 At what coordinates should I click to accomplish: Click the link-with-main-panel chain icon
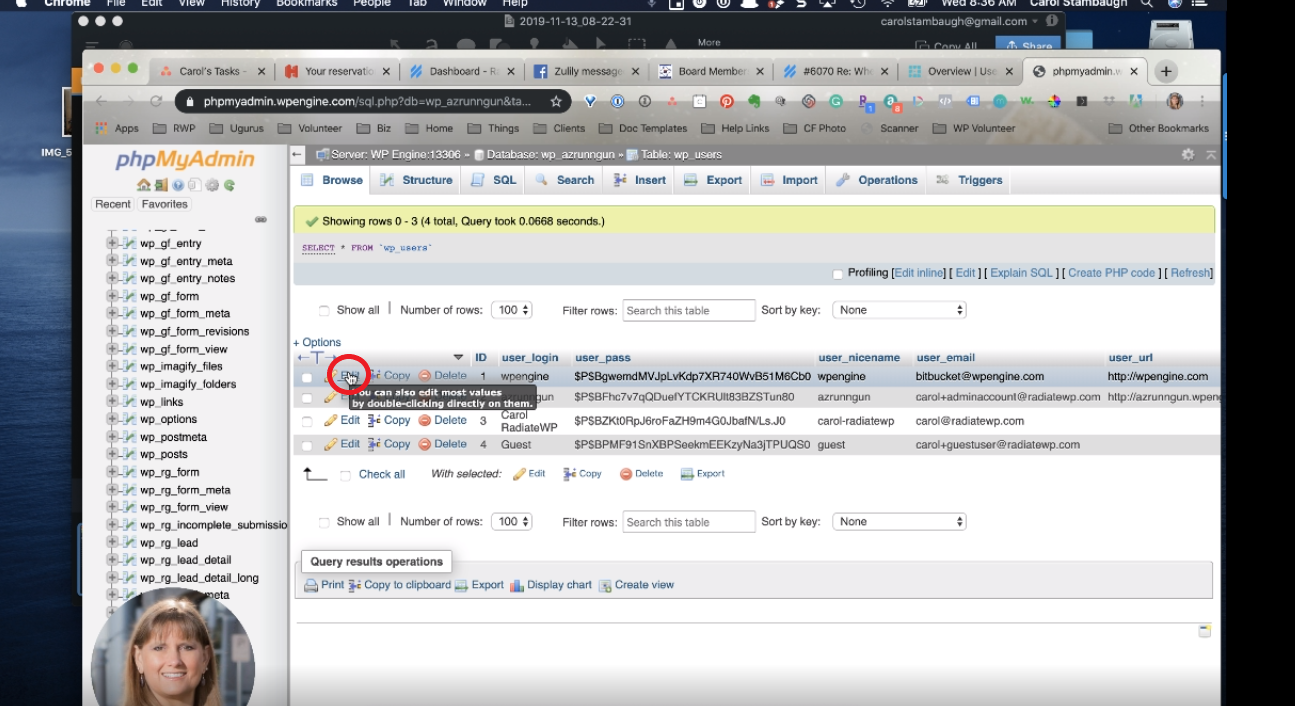click(261, 219)
